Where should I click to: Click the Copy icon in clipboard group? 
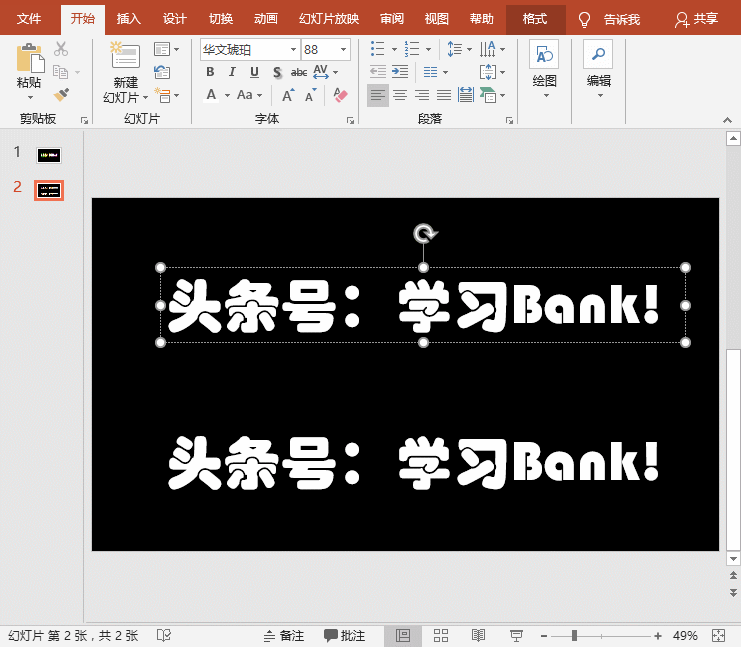60,72
